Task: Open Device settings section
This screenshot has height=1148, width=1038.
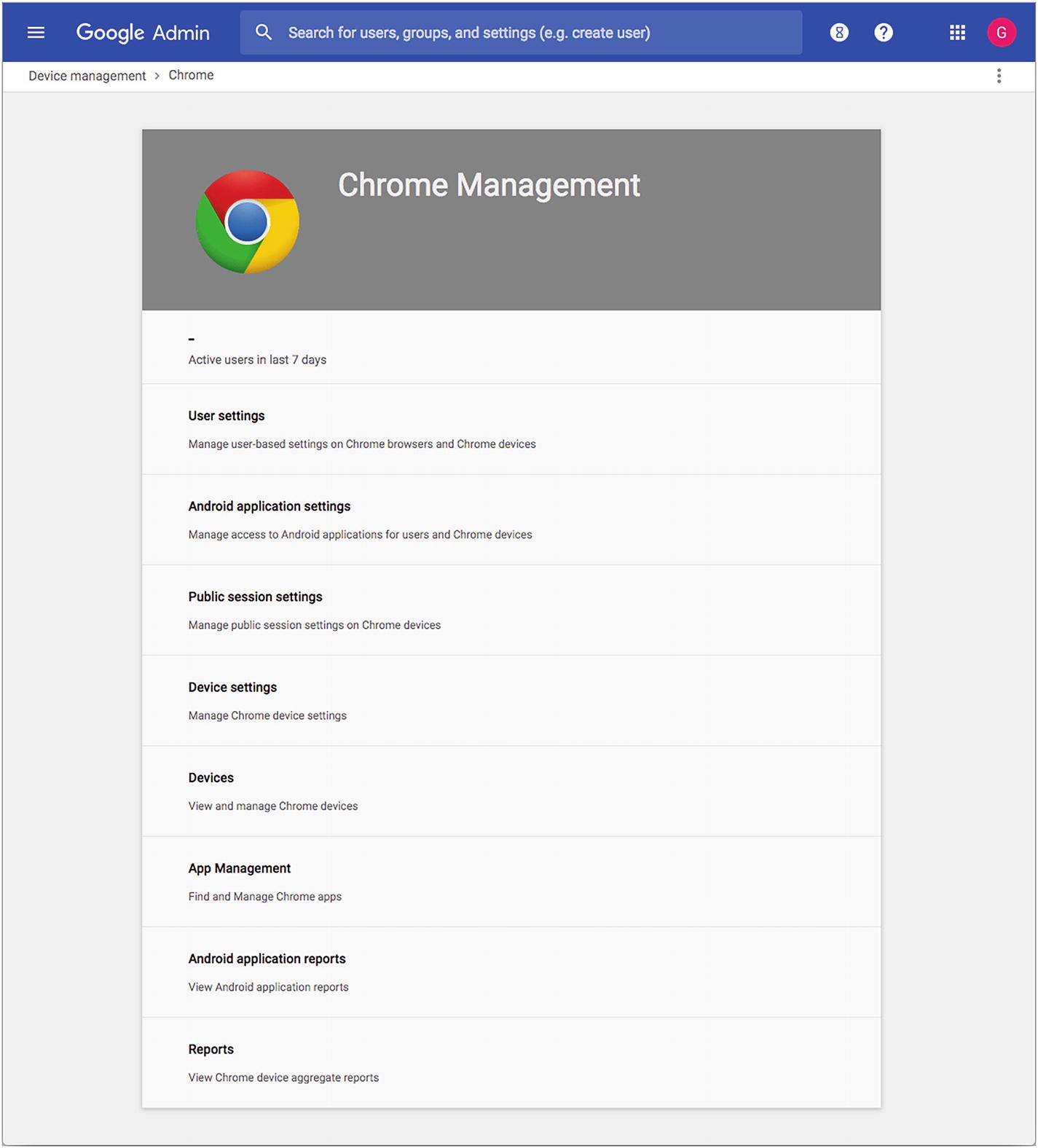Action: pyautogui.click(x=511, y=700)
